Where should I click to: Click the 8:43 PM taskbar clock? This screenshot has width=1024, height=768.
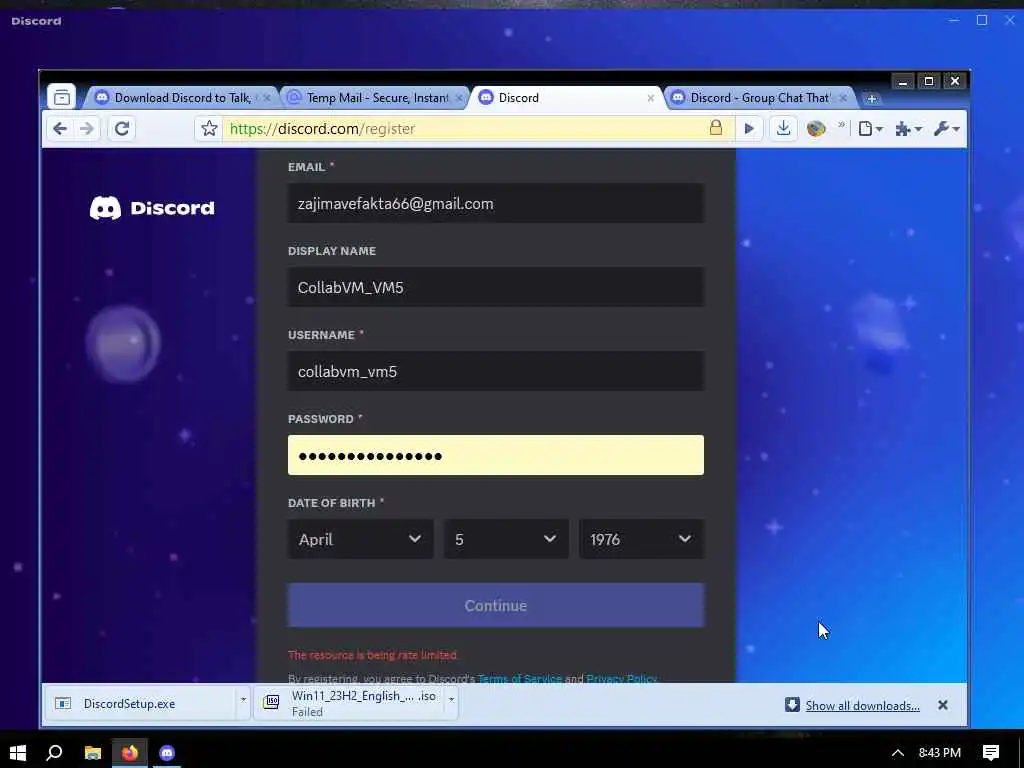pos(940,752)
